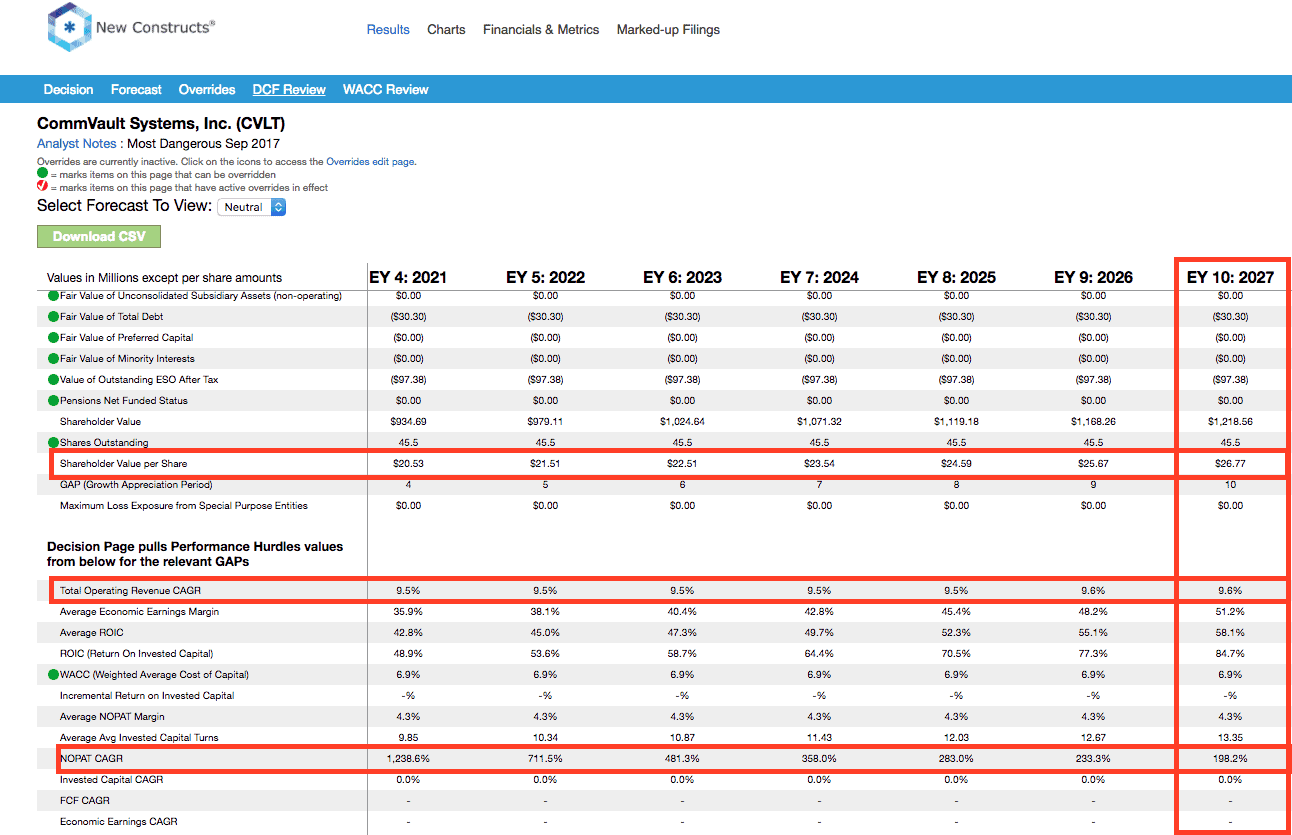
Task: Click the EY 10: 2027 column header
Action: coord(1230,277)
